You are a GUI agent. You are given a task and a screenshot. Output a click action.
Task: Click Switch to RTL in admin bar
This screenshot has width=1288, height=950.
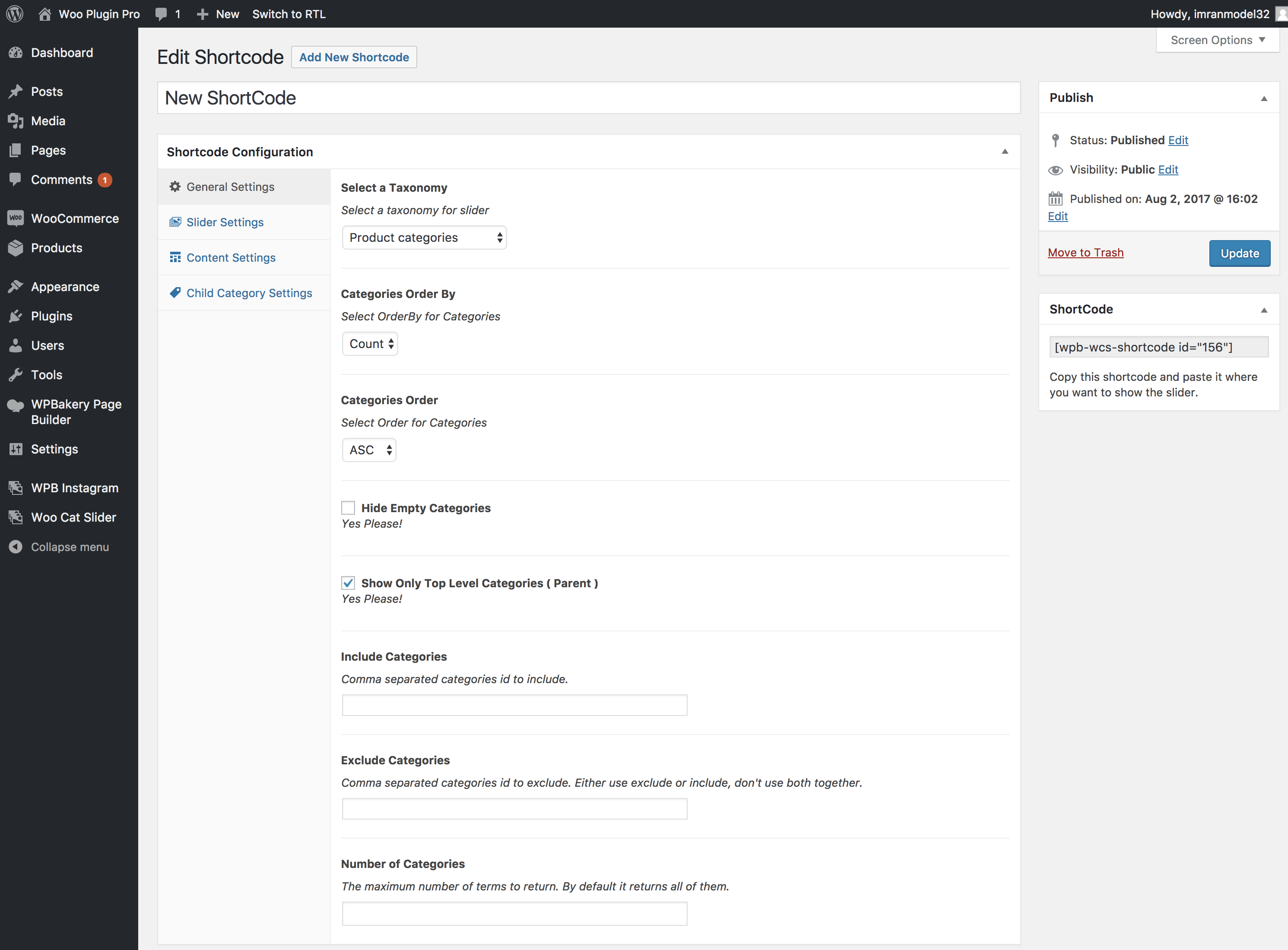[289, 14]
